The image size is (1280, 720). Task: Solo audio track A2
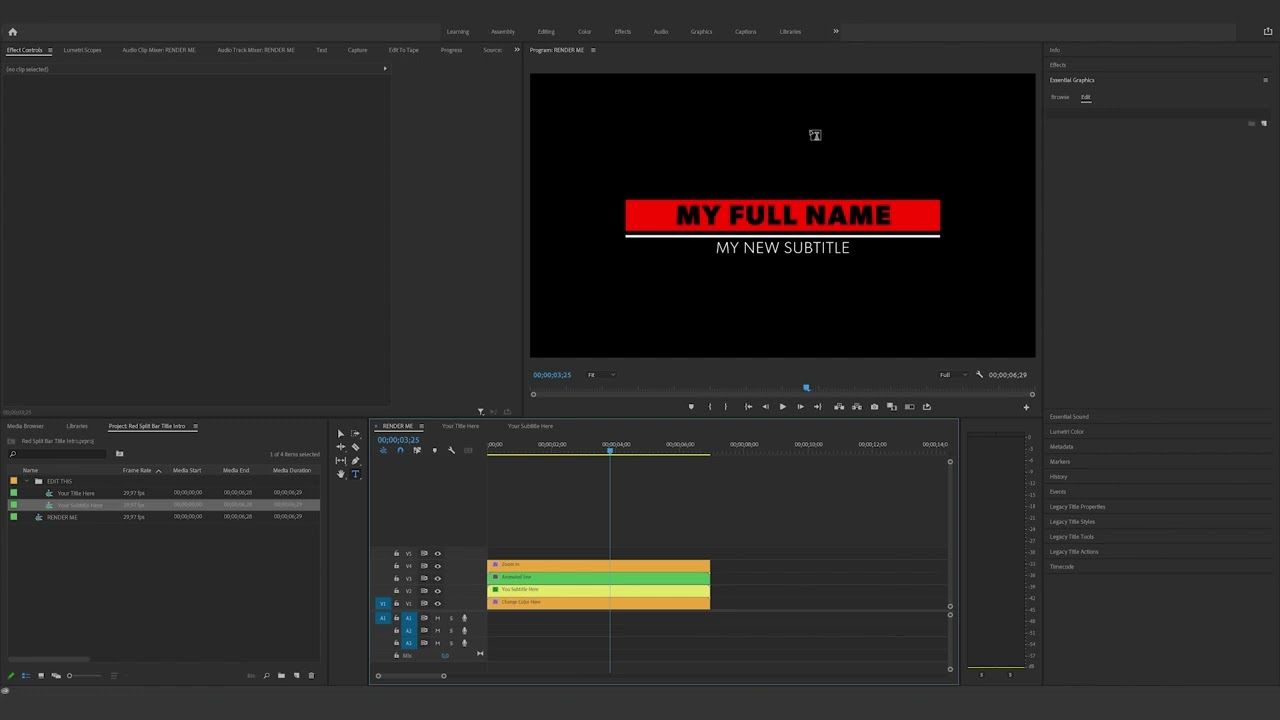pos(450,631)
